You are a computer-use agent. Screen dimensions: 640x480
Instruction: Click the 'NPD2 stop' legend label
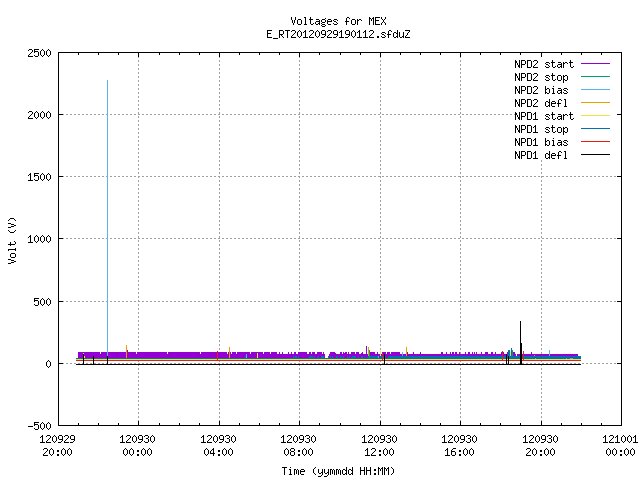(x=541, y=77)
